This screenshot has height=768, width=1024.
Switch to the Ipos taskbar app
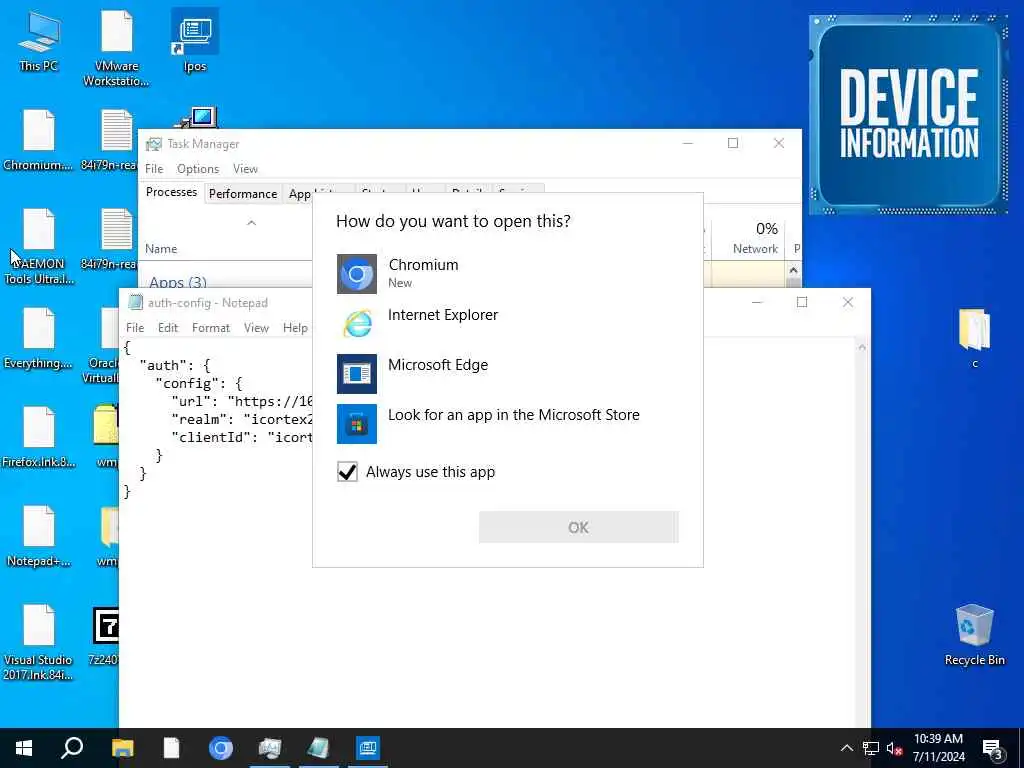tap(368, 748)
